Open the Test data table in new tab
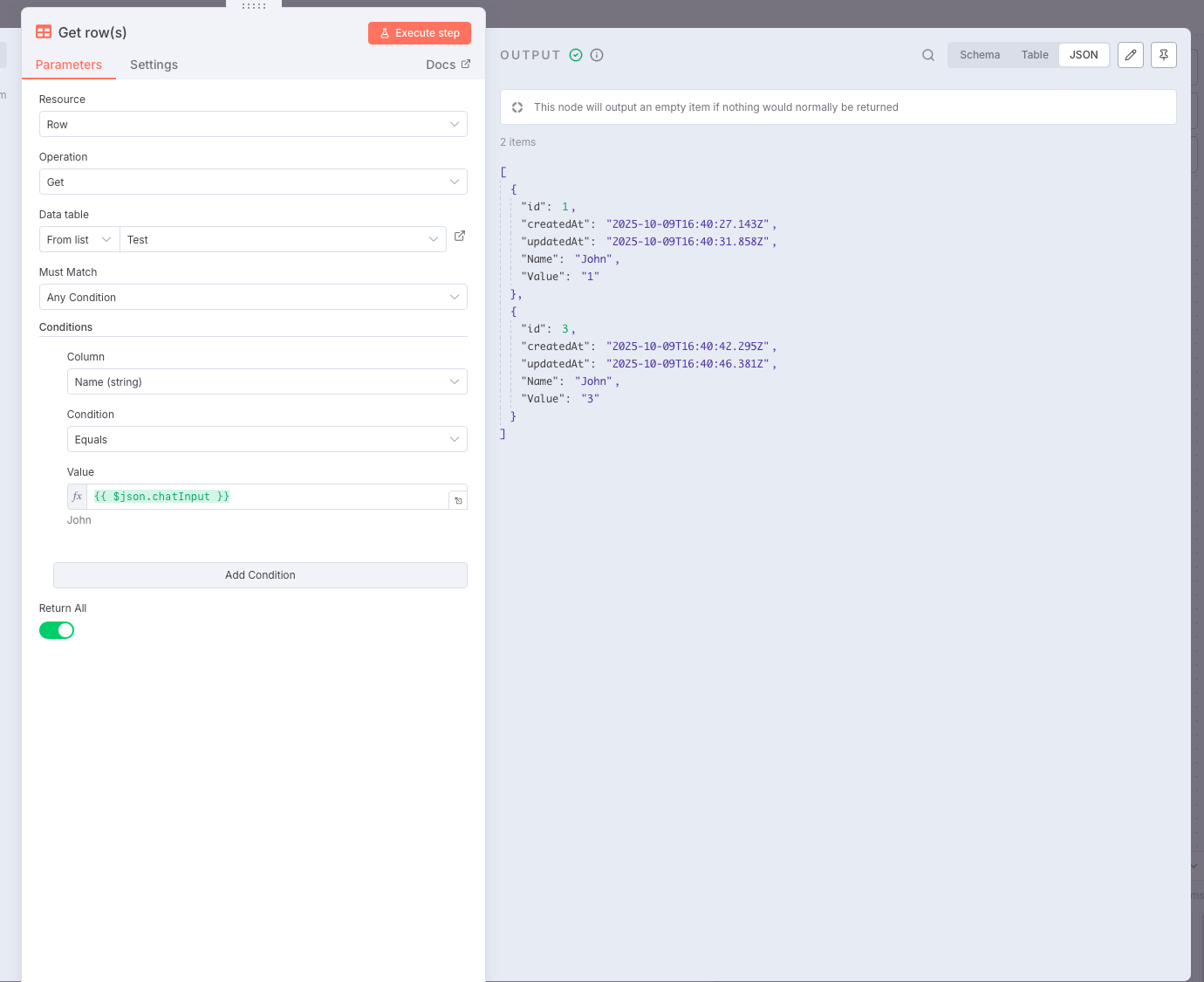1204x982 pixels. coord(460,236)
